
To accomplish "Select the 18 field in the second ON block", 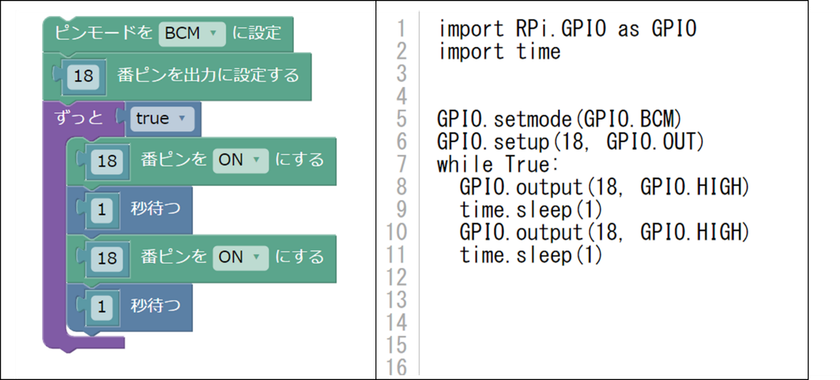I will coord(107,258).
